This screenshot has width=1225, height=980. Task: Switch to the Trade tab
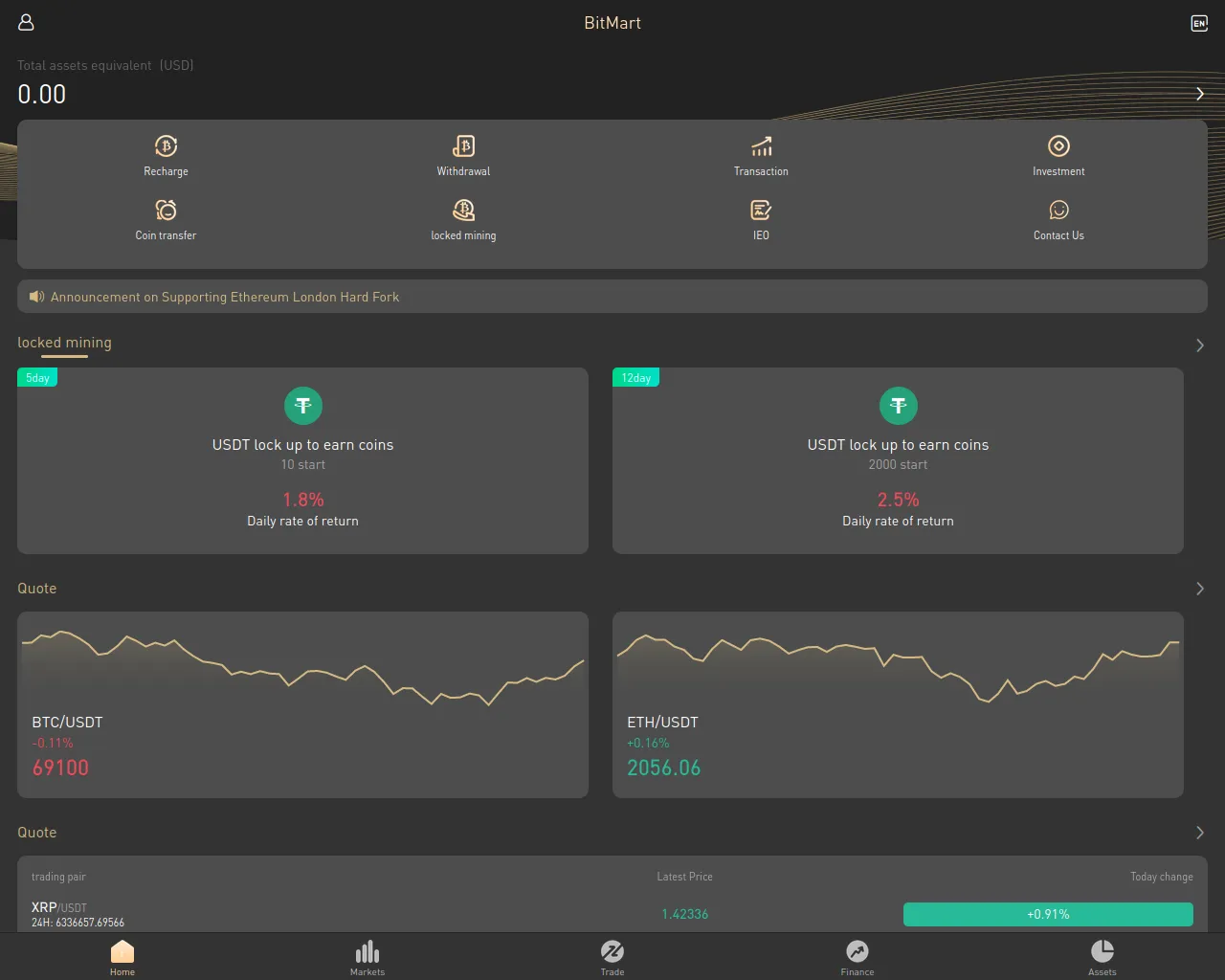(612, 957)
